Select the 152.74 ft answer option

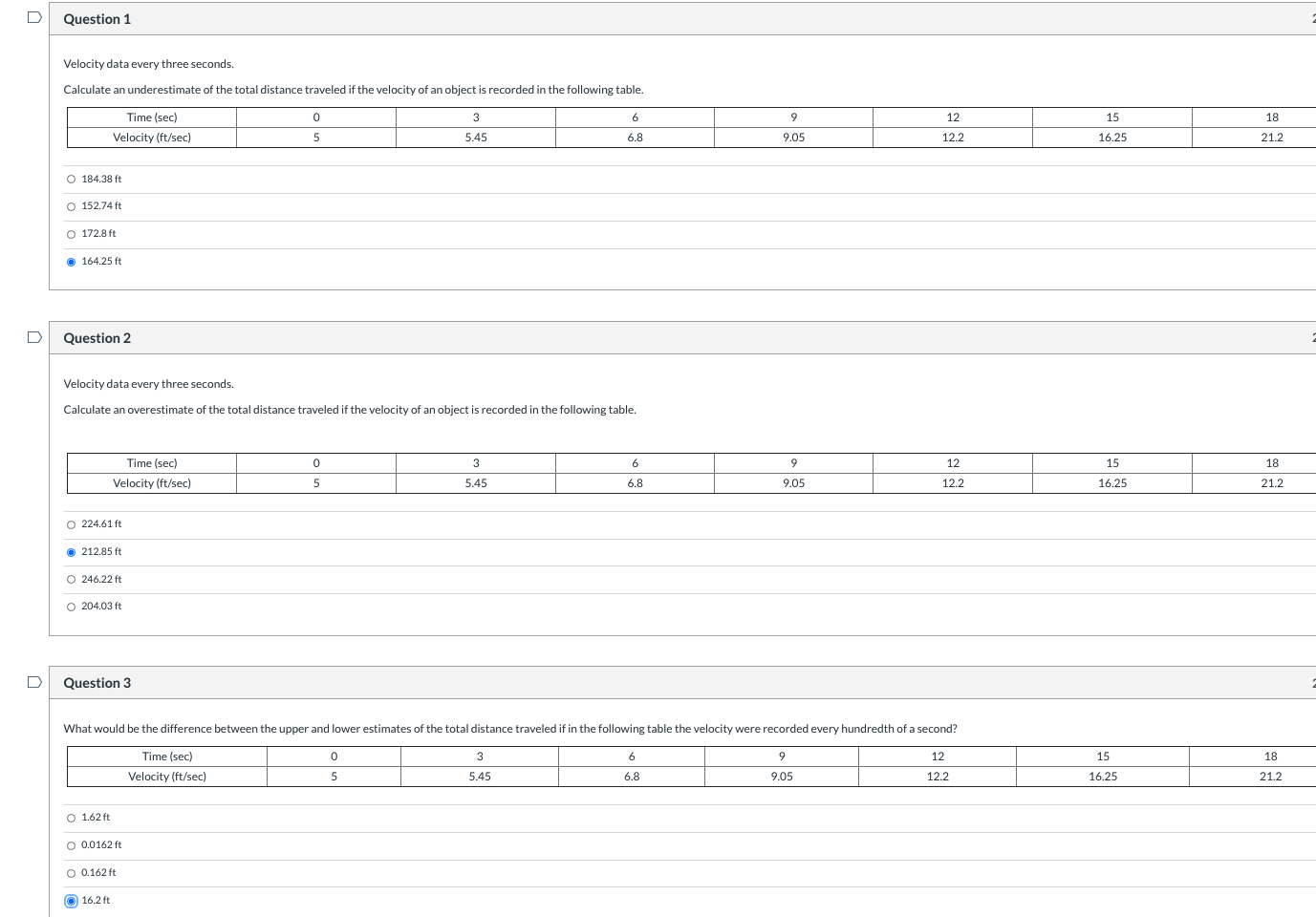[71, 205]
